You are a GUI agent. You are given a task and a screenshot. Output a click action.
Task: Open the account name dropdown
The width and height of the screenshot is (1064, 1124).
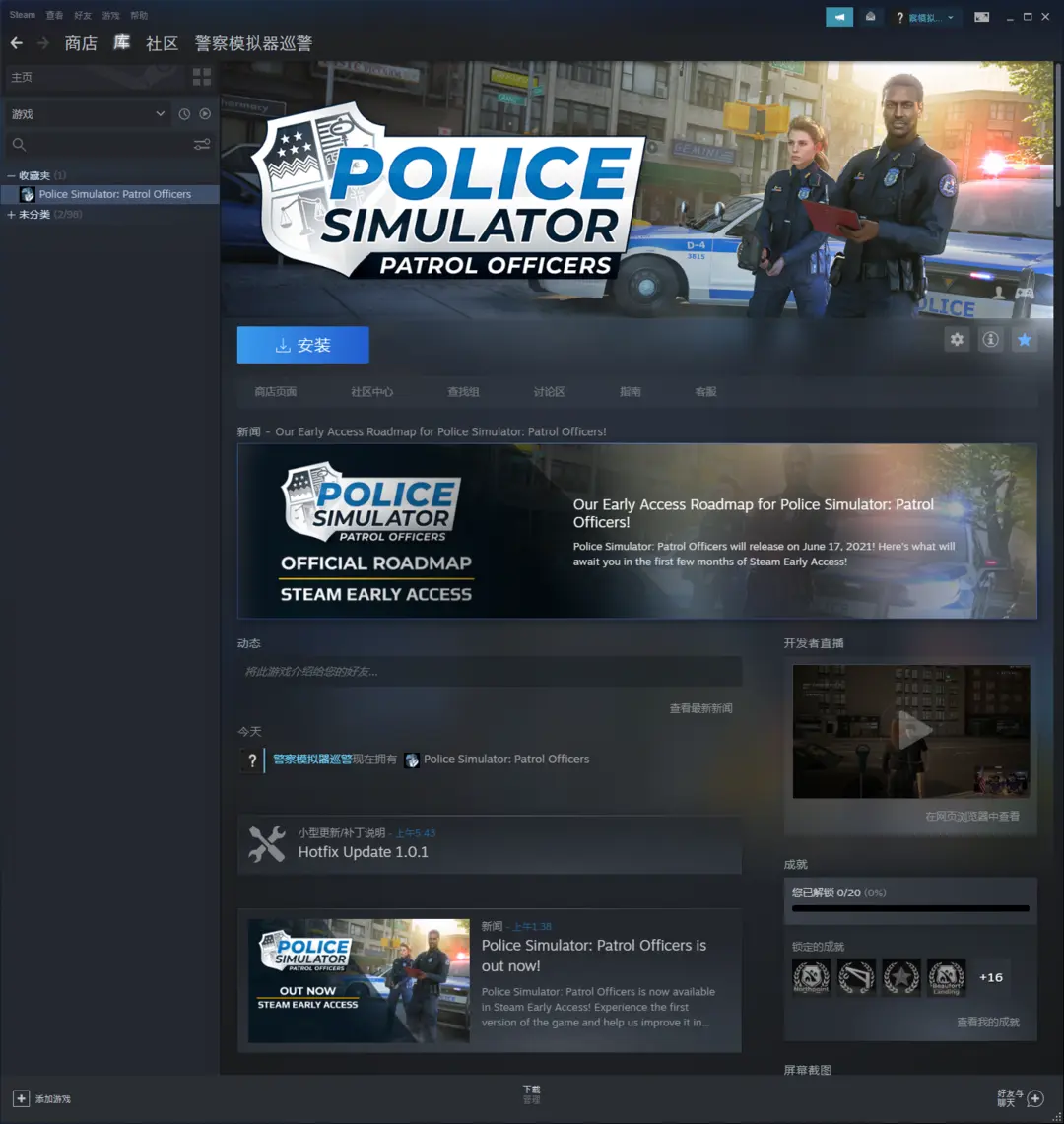tap(931, 17)
